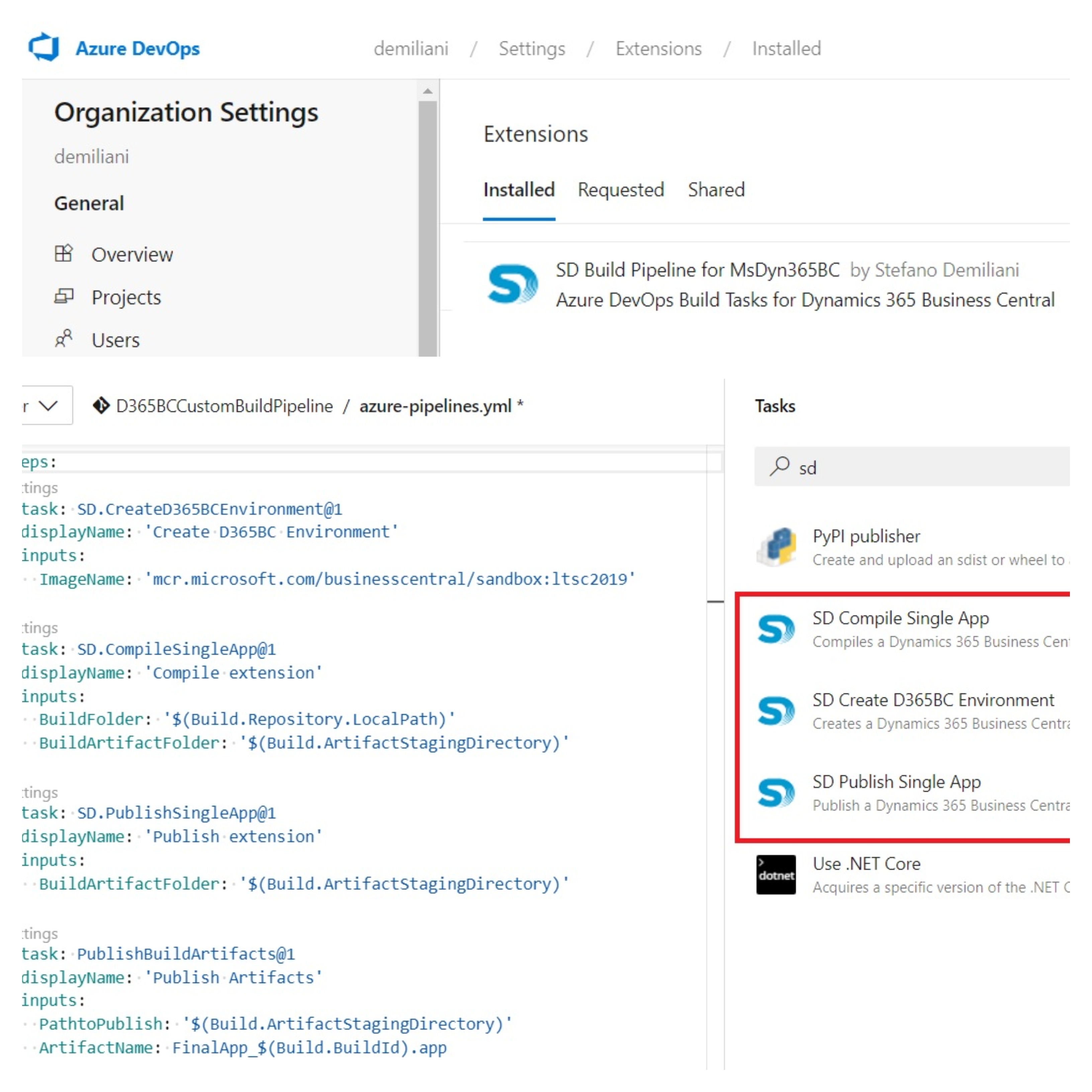Open the Projects settings page
This screenshot has height=1092, width=1092.
(126, 297)
